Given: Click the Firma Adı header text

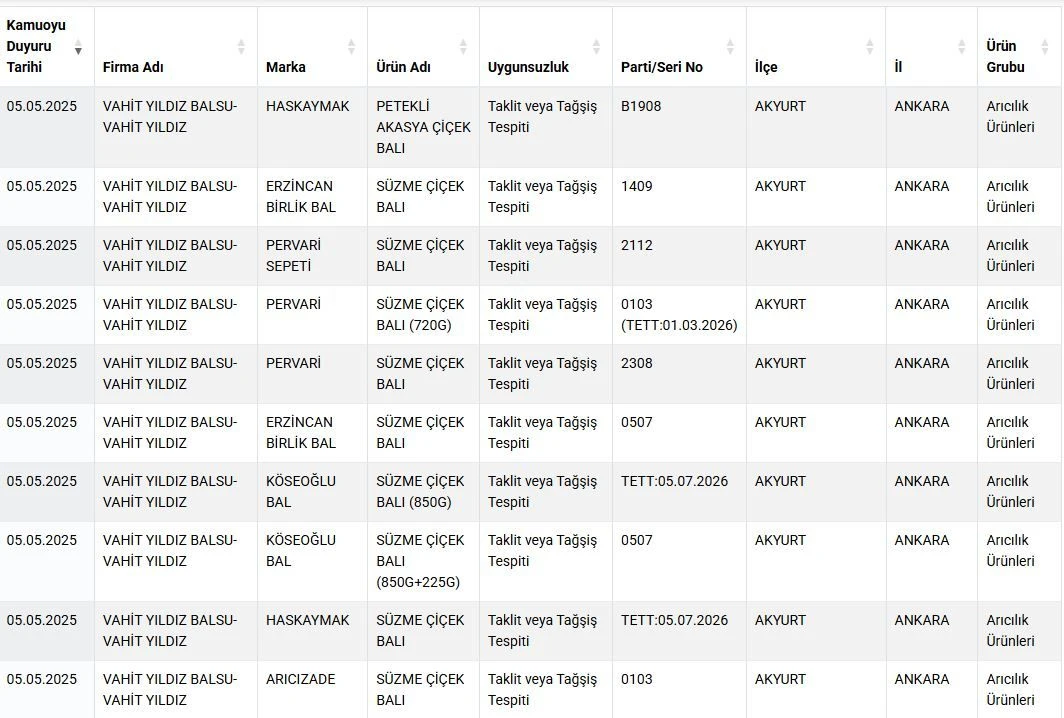Looking at the screenshot, I should pyautogui.click(x=133, y=67).
